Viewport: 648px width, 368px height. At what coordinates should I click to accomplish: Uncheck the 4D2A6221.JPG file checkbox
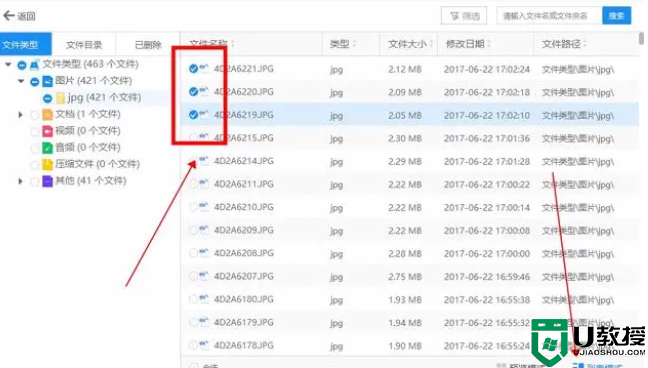[x=193, y=69]
